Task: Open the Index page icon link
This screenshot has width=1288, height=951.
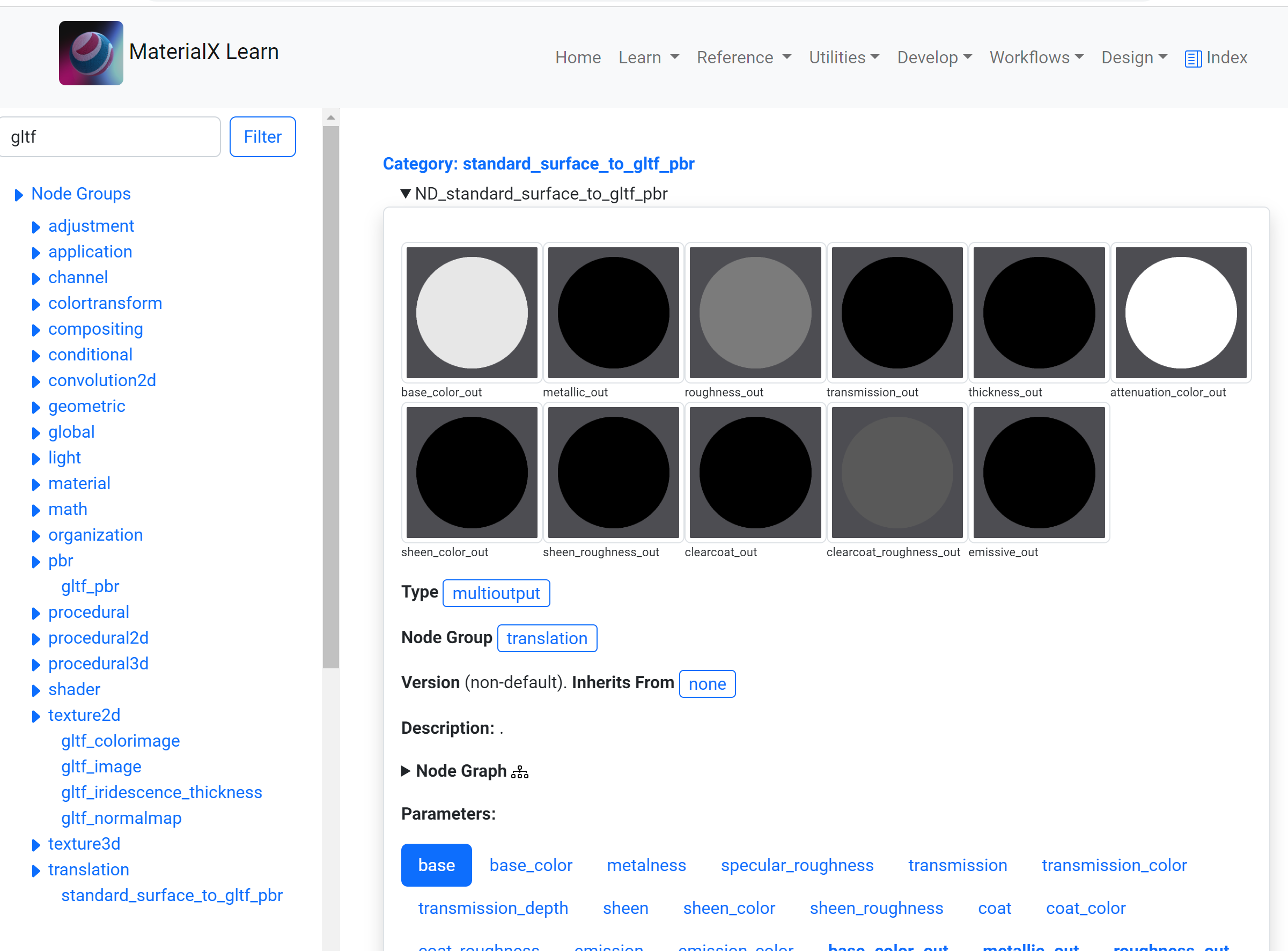Action: tap(1193, 58)
